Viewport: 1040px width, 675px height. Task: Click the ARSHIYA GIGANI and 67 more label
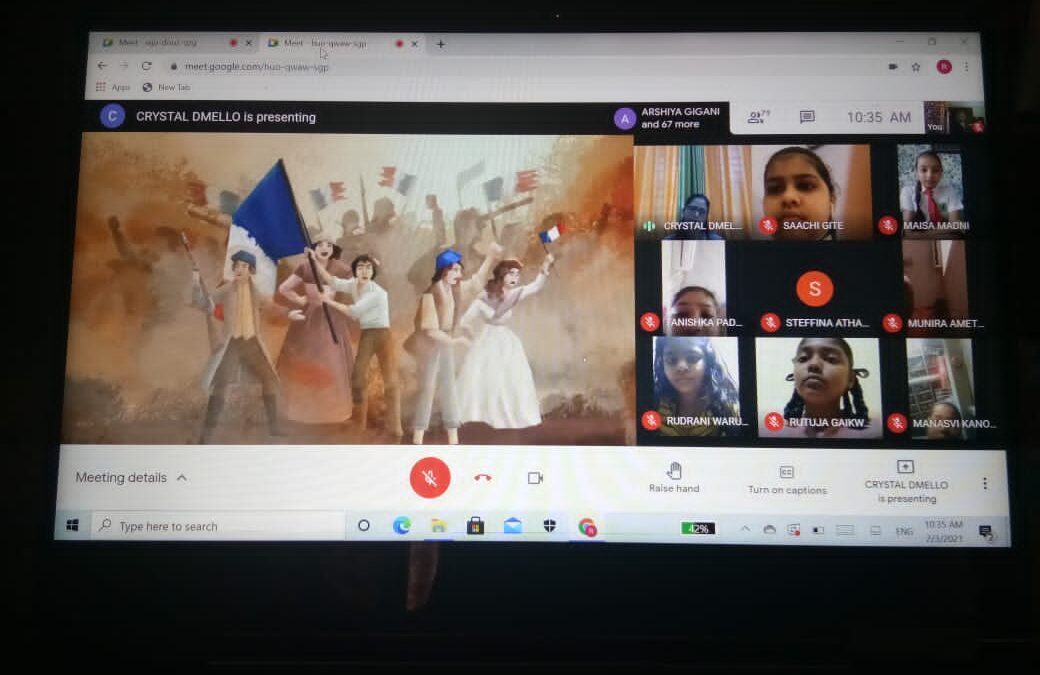point(680,118)
